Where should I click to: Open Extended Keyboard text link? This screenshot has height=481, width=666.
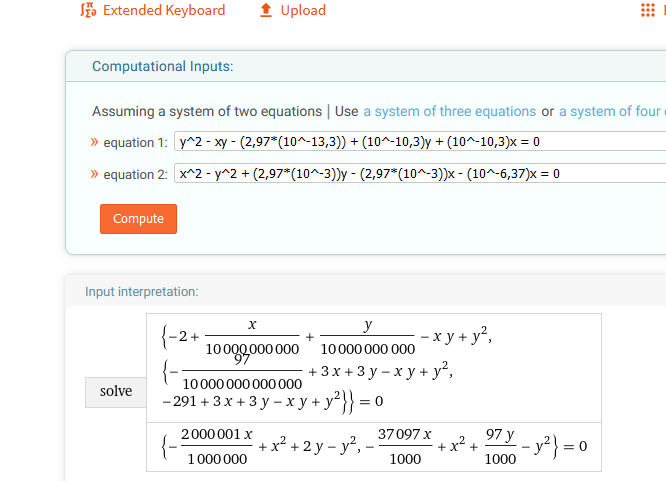[x=164, y=10]
